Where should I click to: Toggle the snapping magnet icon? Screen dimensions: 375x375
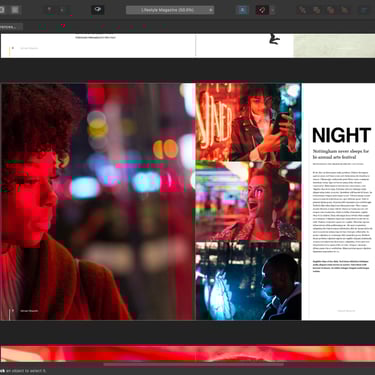pyautogui.click(x=262, y=10)
